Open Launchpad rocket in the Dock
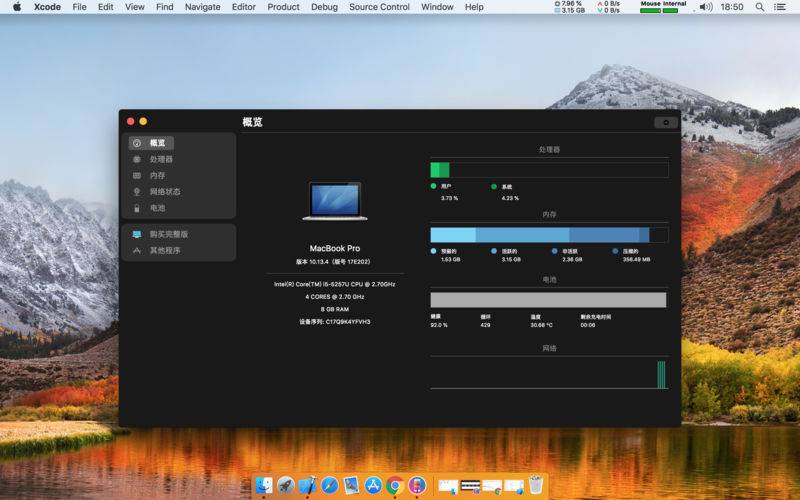Screen dimensions: 800x500 (x=286, y=485)
